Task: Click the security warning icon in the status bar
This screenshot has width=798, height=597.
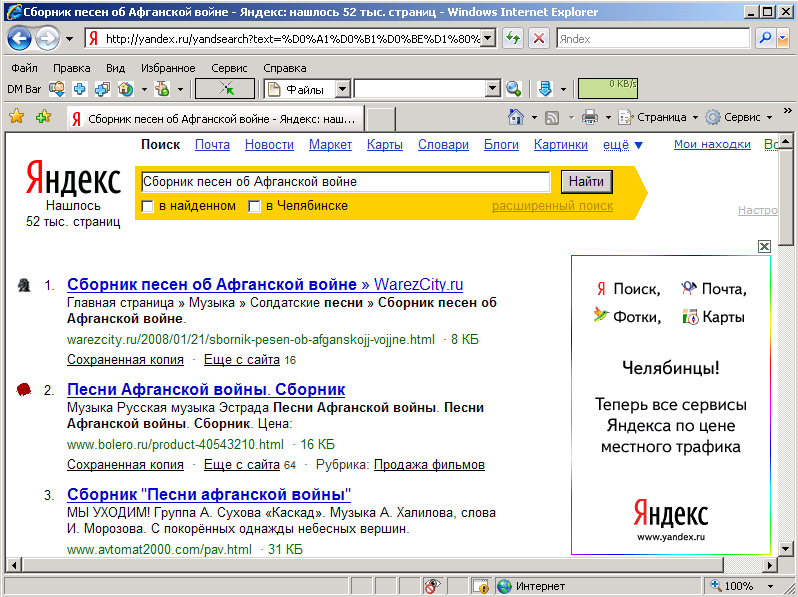Action: click(x=480, y=586)
